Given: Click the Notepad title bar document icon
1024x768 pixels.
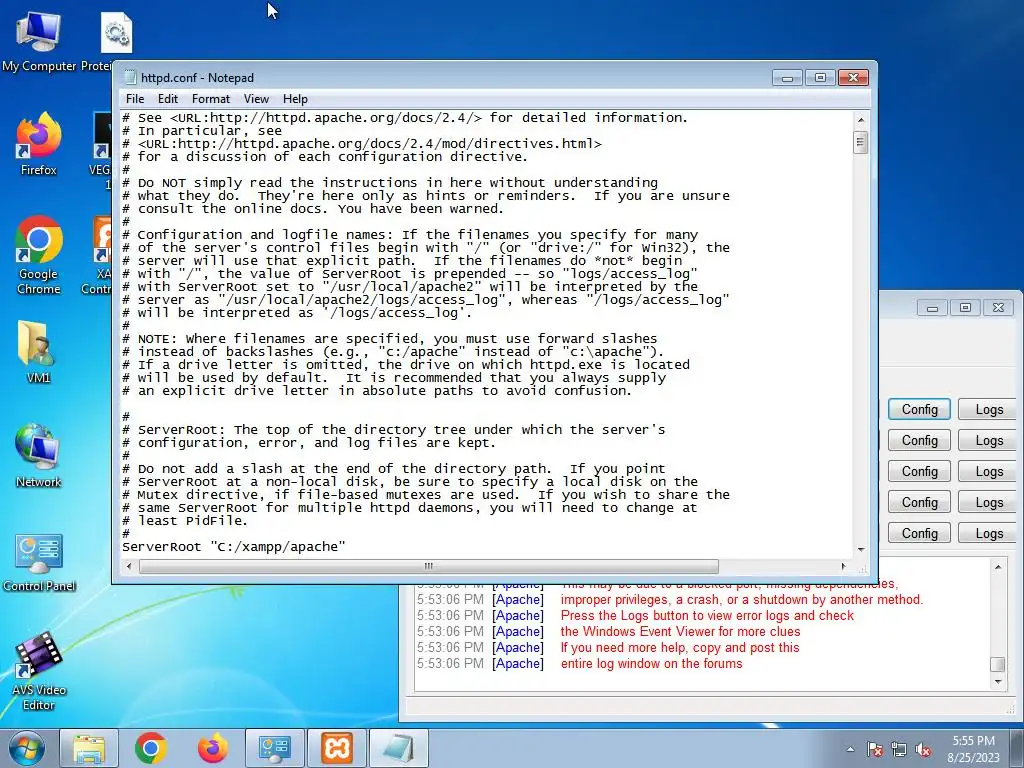Looking at the screenshot, I should [129, 78].
